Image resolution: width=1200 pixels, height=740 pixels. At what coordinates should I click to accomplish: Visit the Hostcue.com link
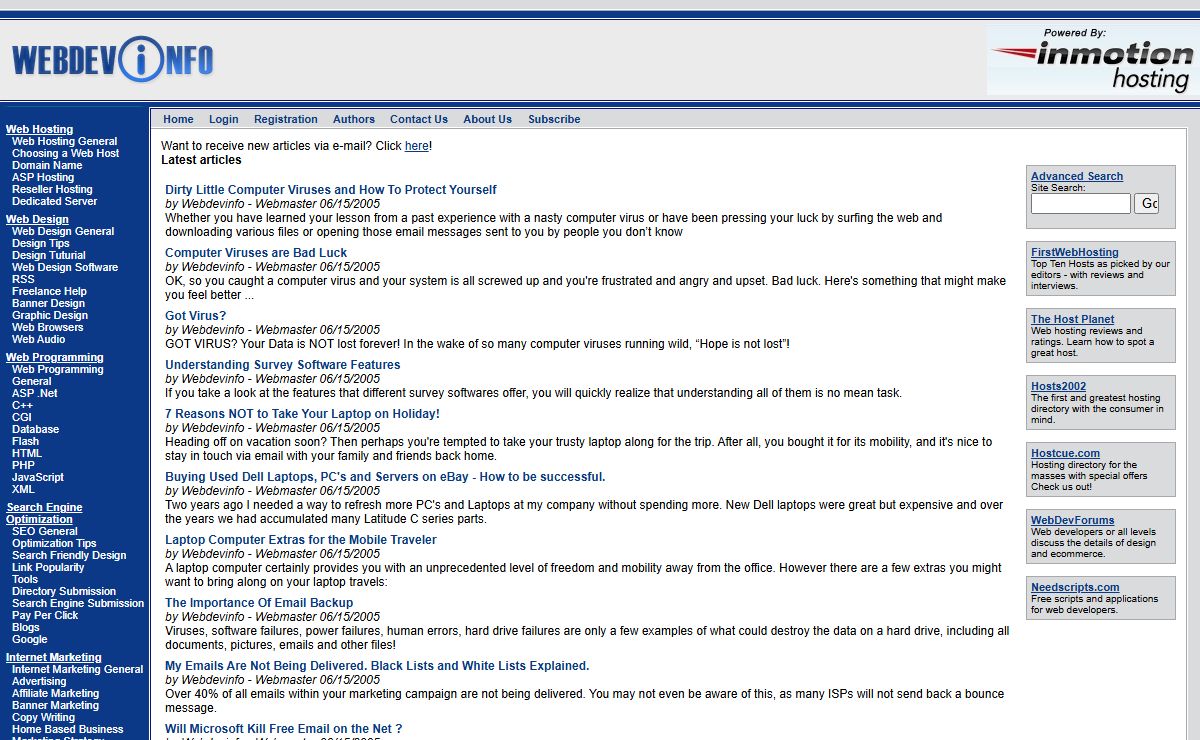(x=1066, y=454)
